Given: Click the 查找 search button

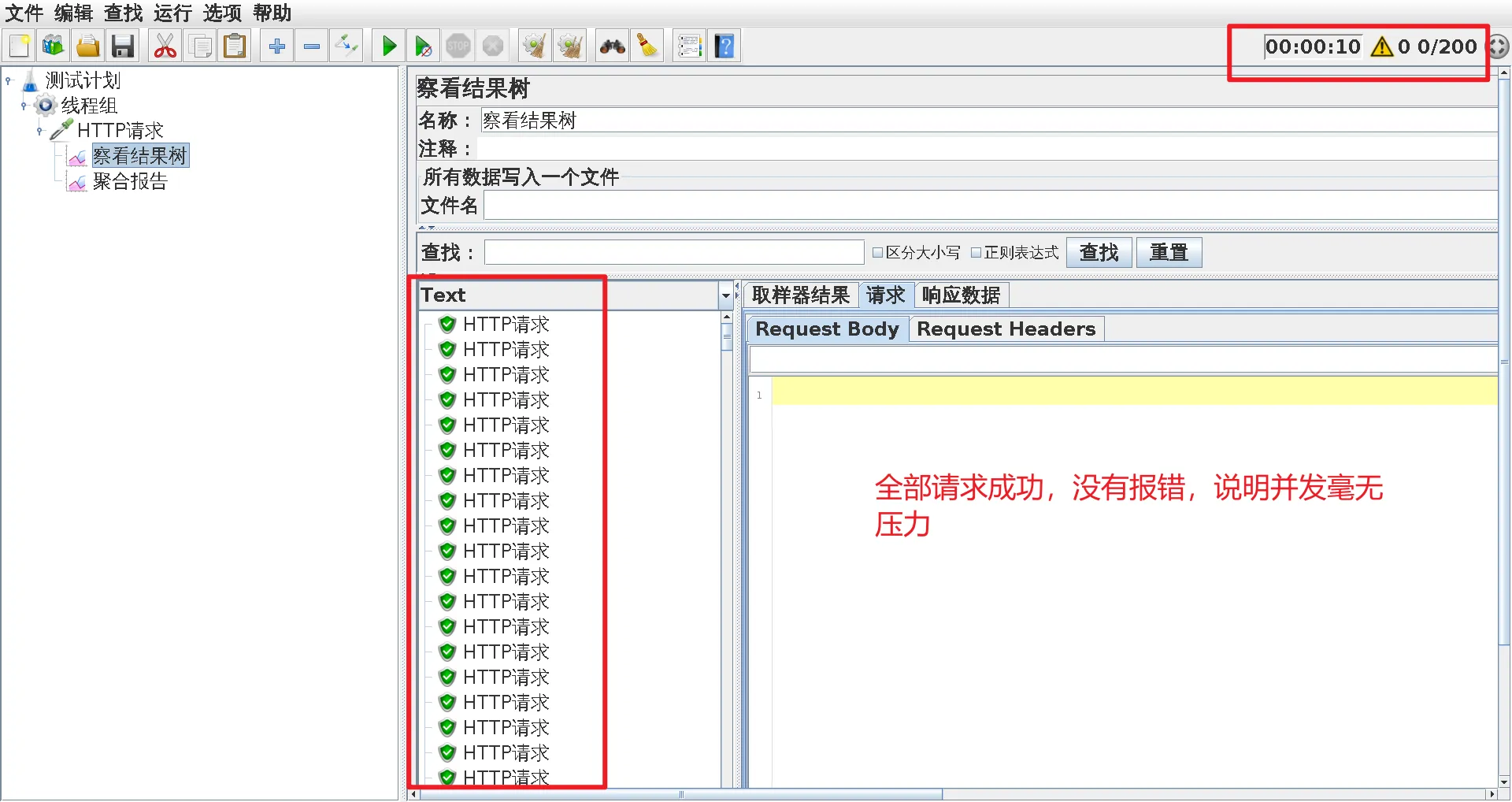Looking at the screenshot, I should coord(1099,253).
